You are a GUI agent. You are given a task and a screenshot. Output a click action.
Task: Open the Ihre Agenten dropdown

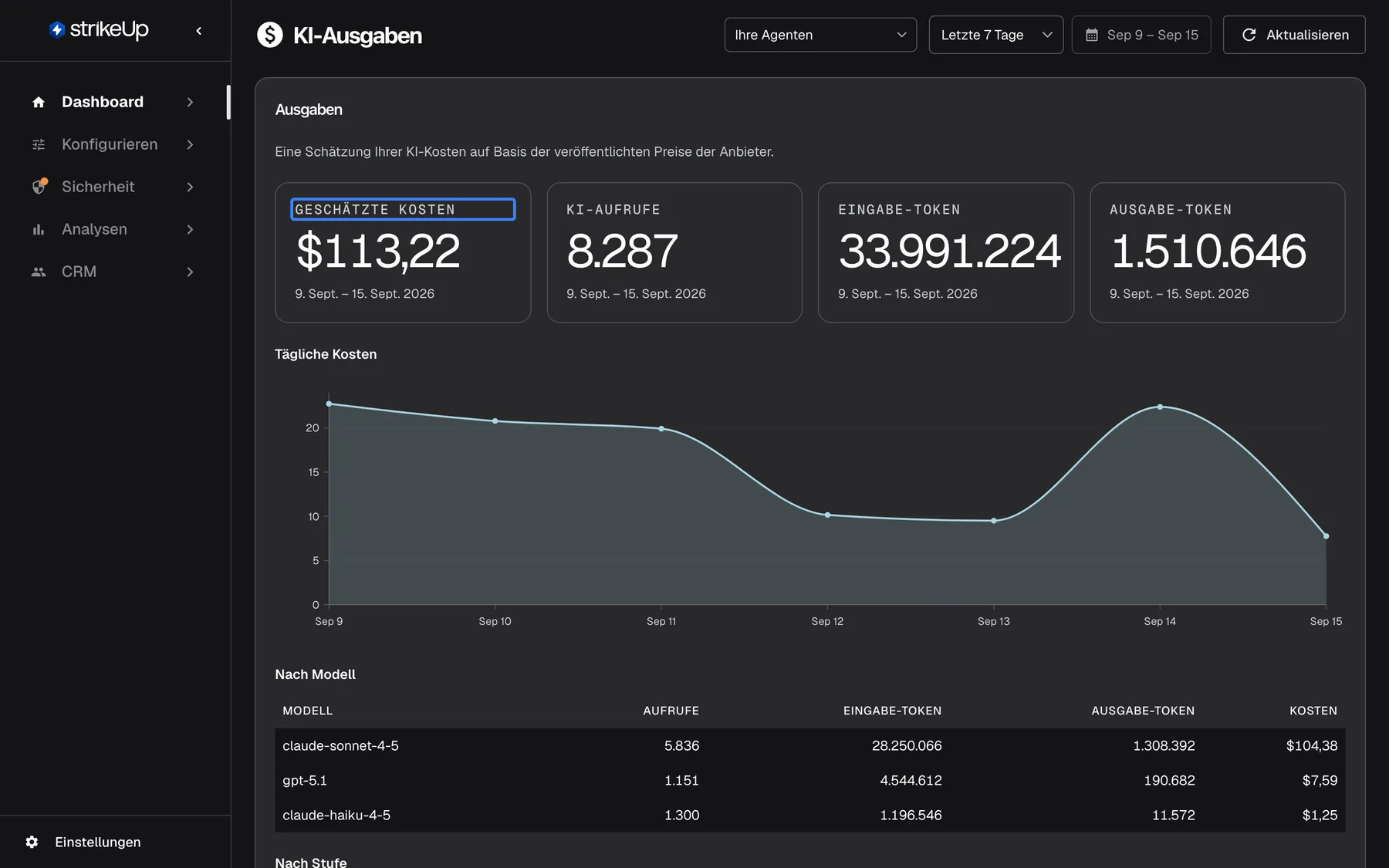pyautogui.click(x=820, y=35)
